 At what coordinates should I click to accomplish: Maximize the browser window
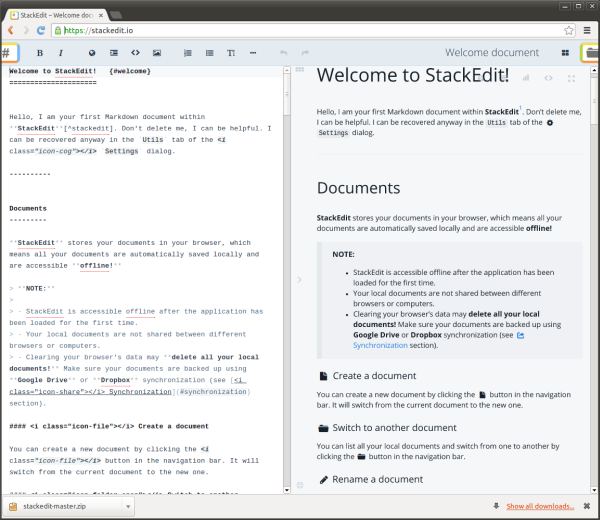579,6
